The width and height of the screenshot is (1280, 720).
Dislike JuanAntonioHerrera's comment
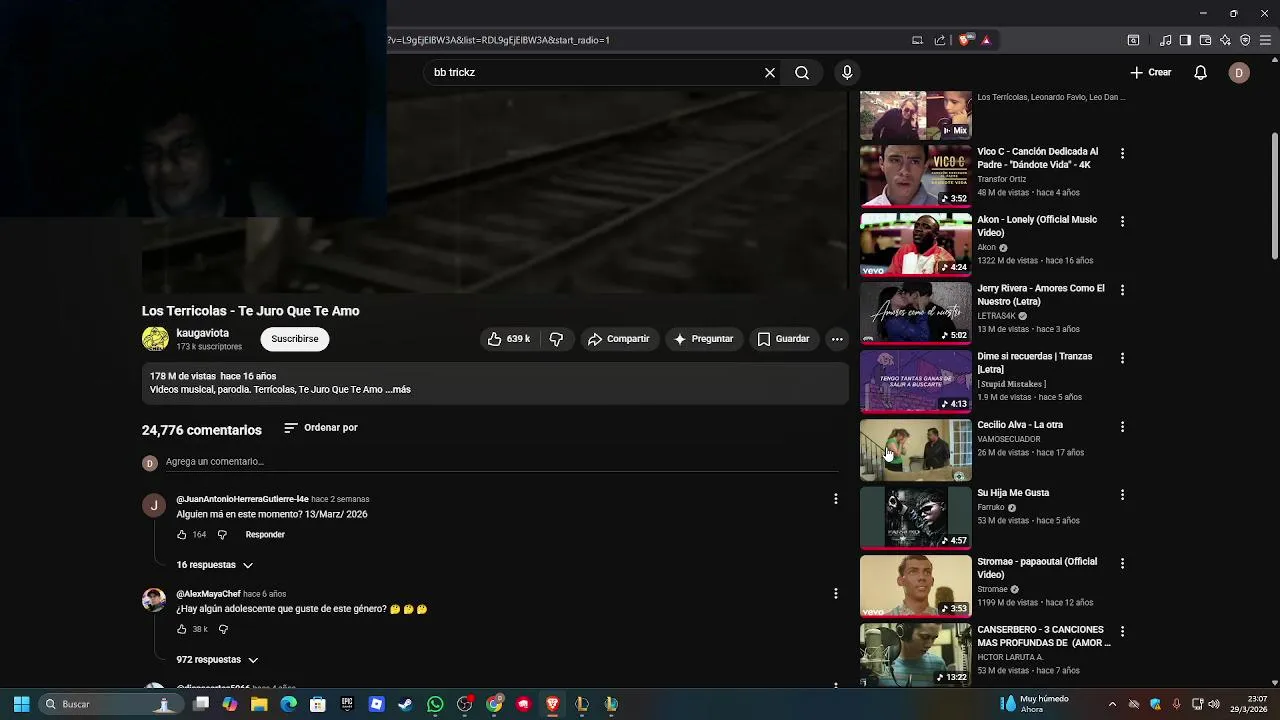(x=222, y=535)
